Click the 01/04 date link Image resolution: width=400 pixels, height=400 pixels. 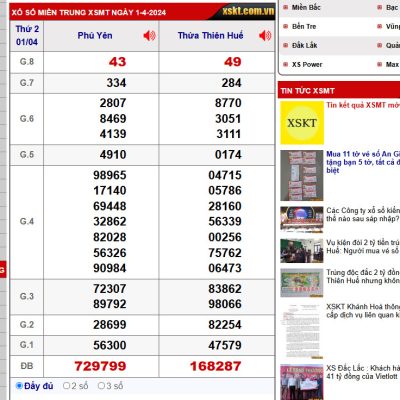point(27,42)
